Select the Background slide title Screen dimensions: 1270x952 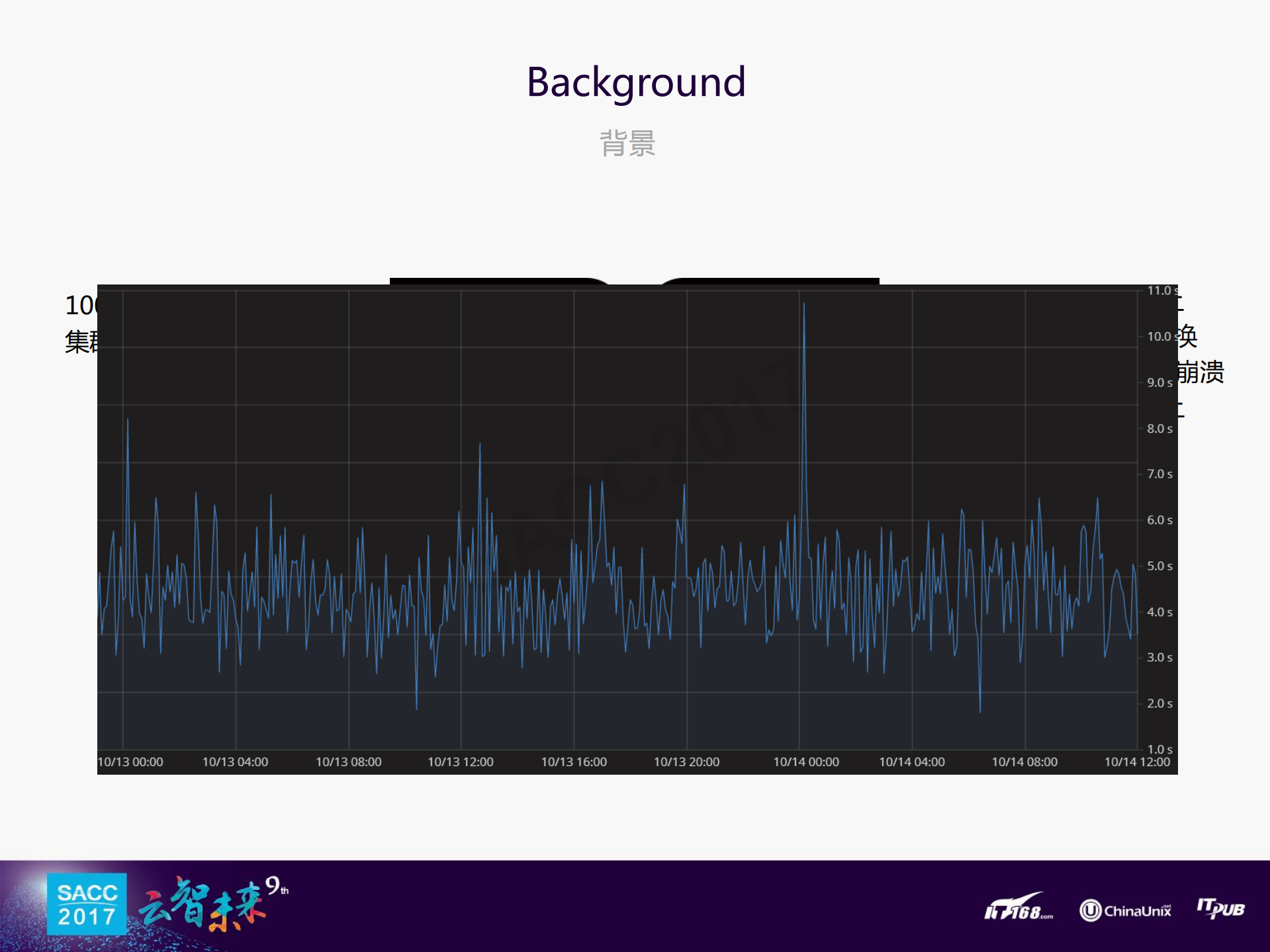coord(635,83)
